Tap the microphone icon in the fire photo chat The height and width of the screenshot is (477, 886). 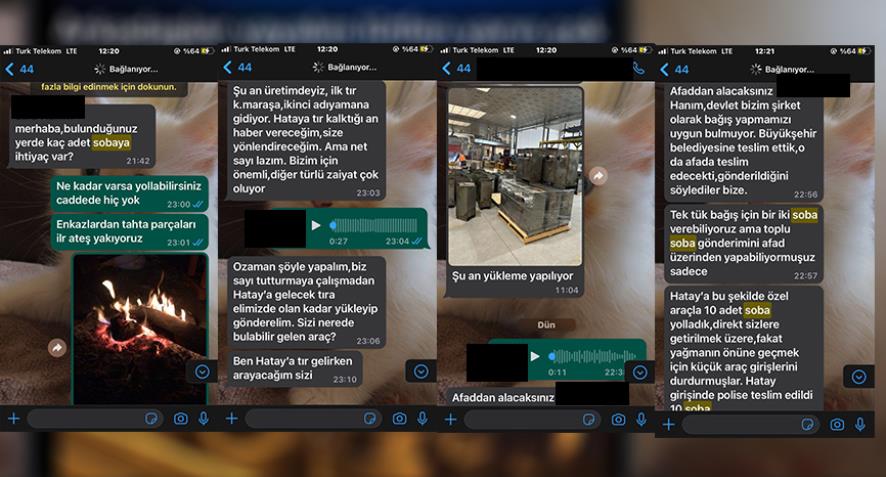tap(204, 418)
